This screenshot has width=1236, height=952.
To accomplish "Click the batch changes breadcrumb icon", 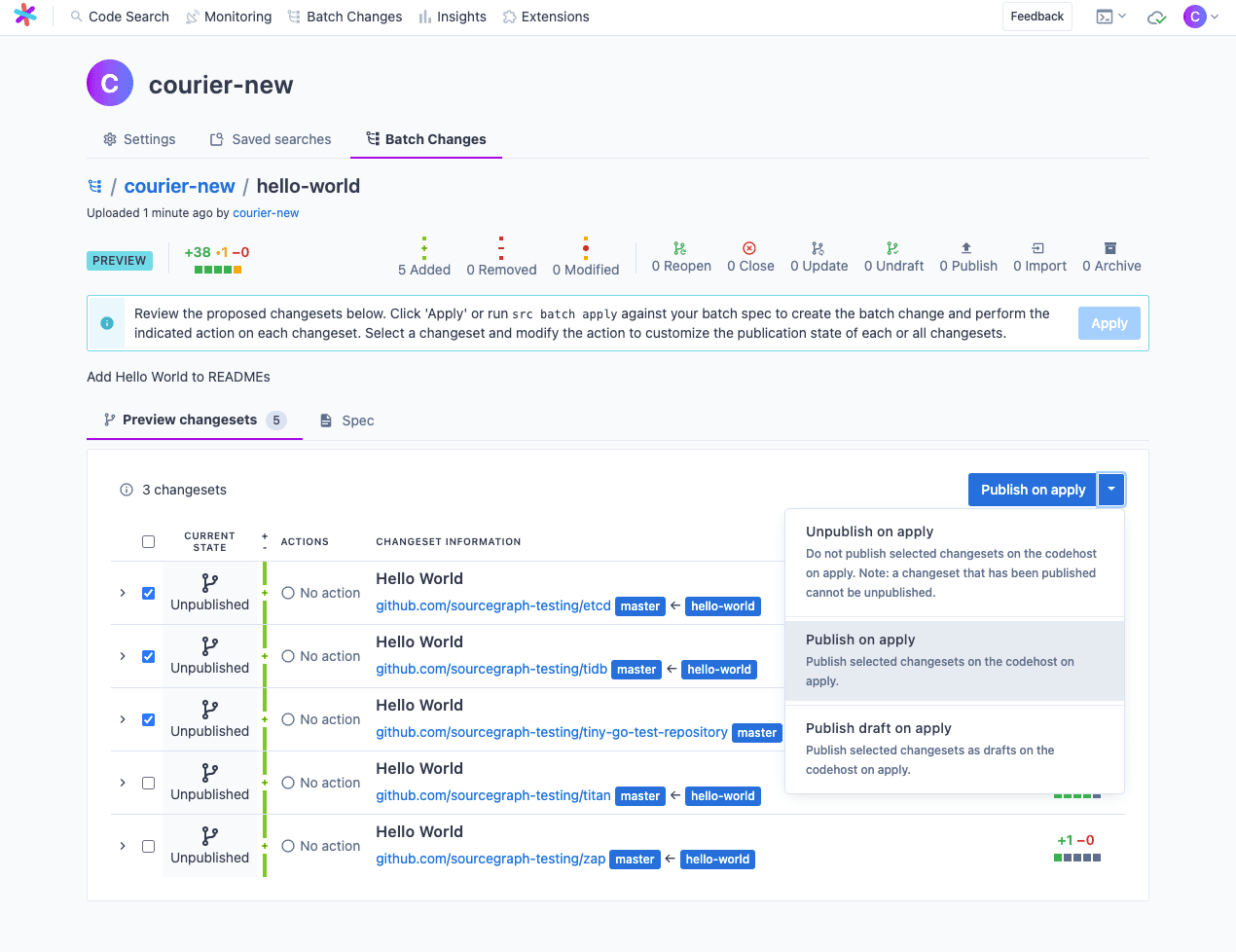I will pyautogui.click(x=94, y=186).
